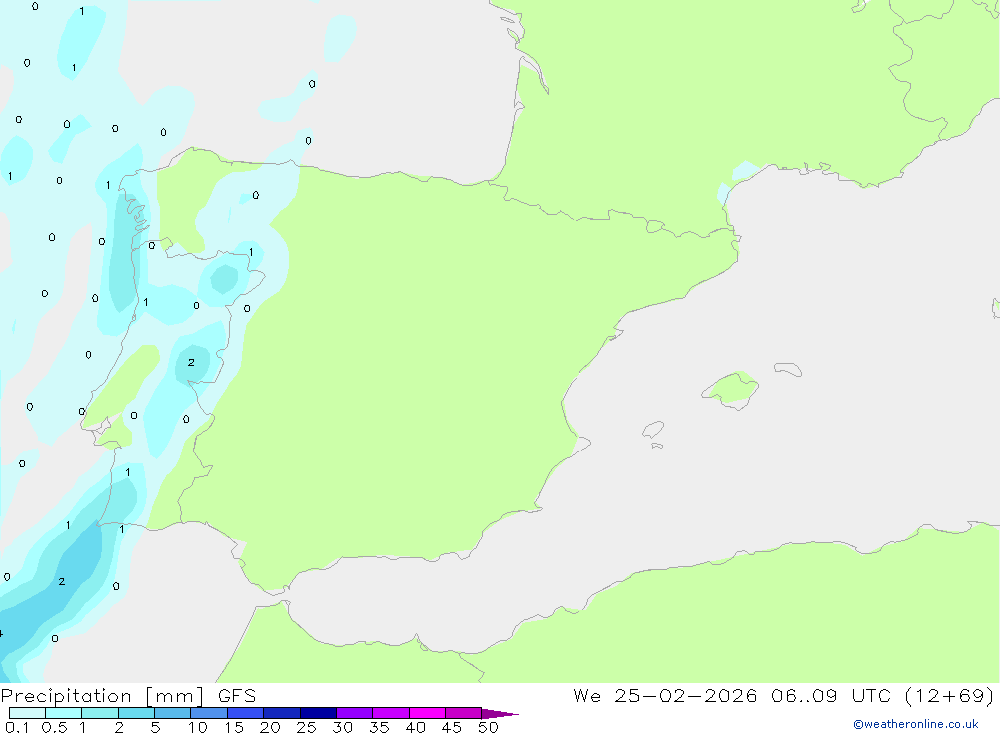1000x733 pixels.
Task: Click the 2–5 mm legend swatch
Action: pos(136,713)
